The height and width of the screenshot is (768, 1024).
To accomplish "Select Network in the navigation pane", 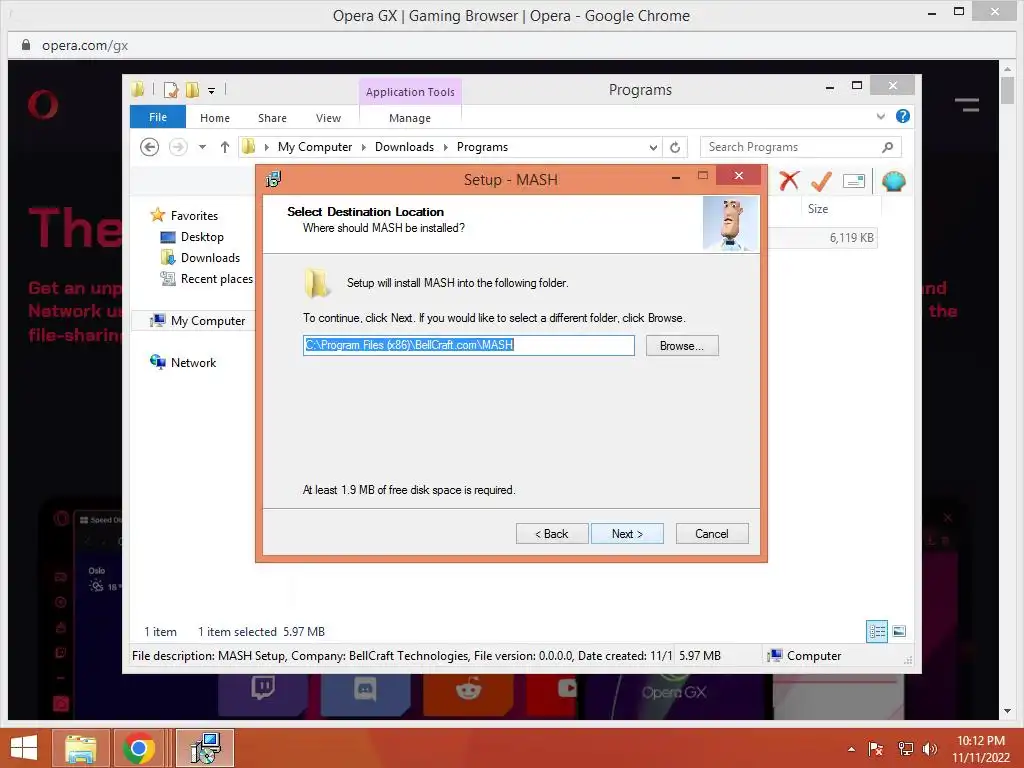I will pyautogui.click(x=193, y=362).
